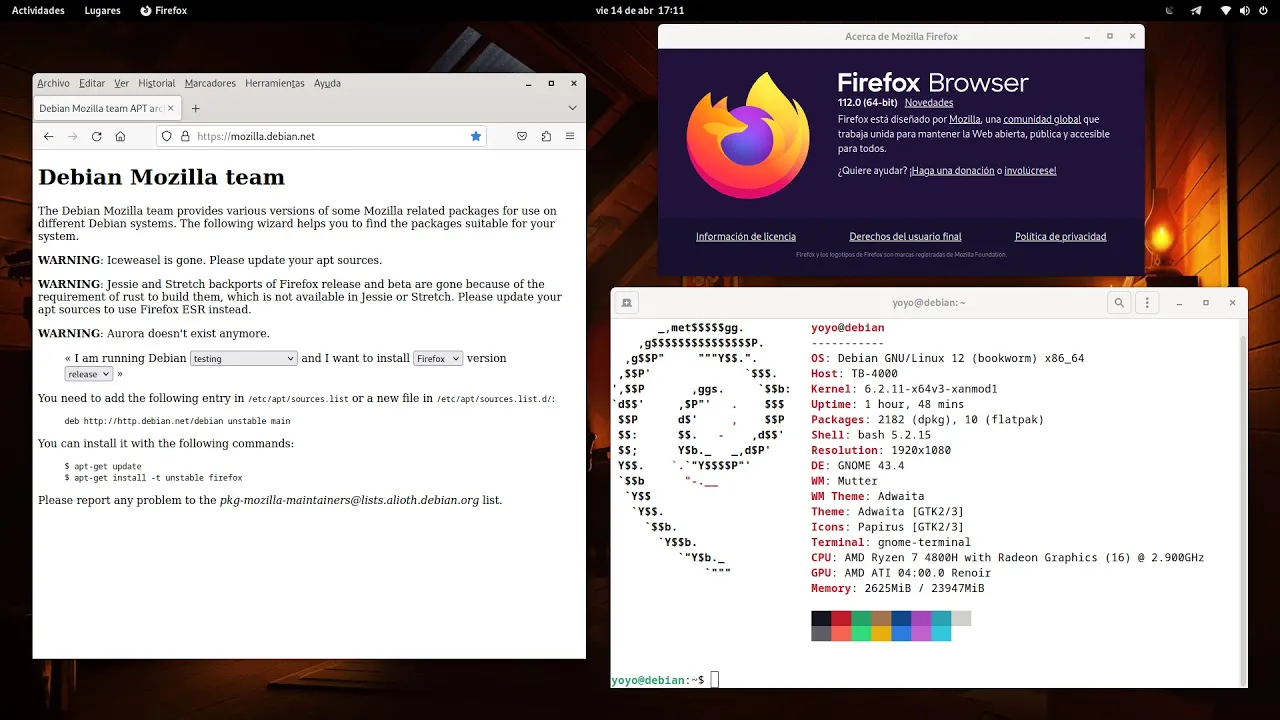The image size is (1280, 720).
Task: Click the comunidad global link
Action: [x=1042, y=119]
